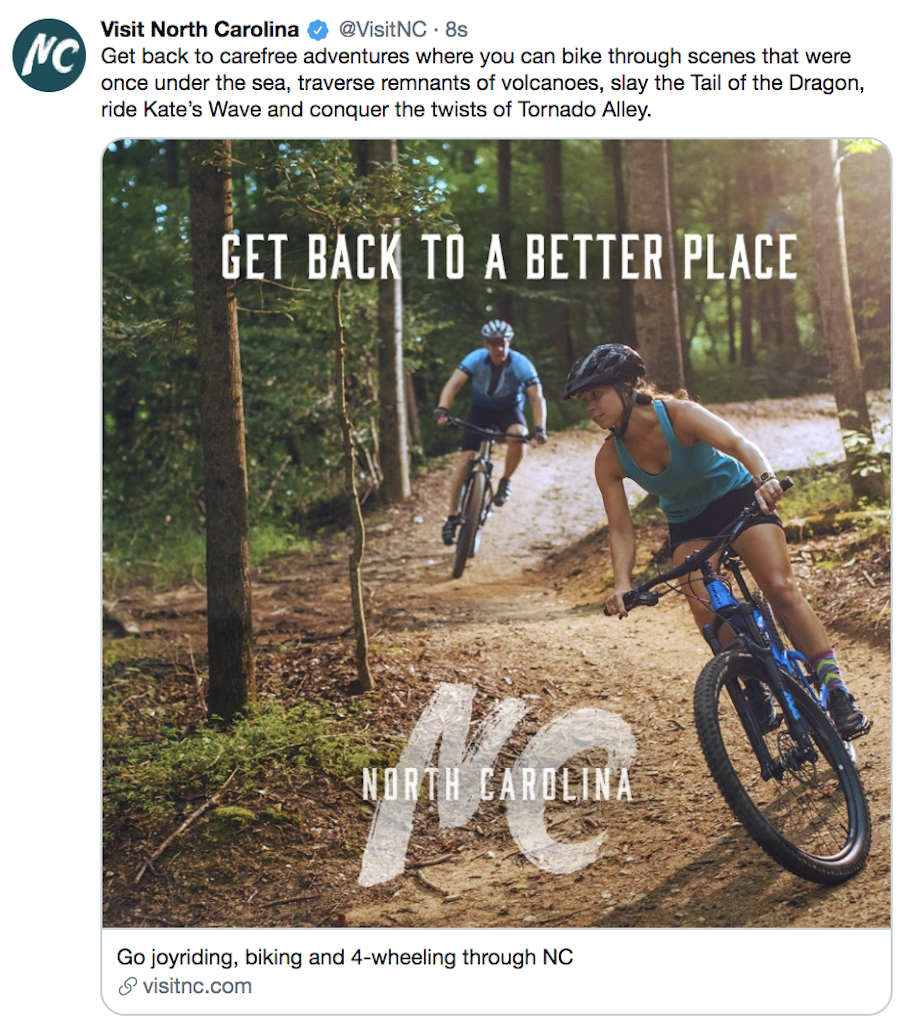The image size is (905, 1024).
Task: Click the first tweet line 'Get back to carefree adventures'
Action: click(475, 56)
